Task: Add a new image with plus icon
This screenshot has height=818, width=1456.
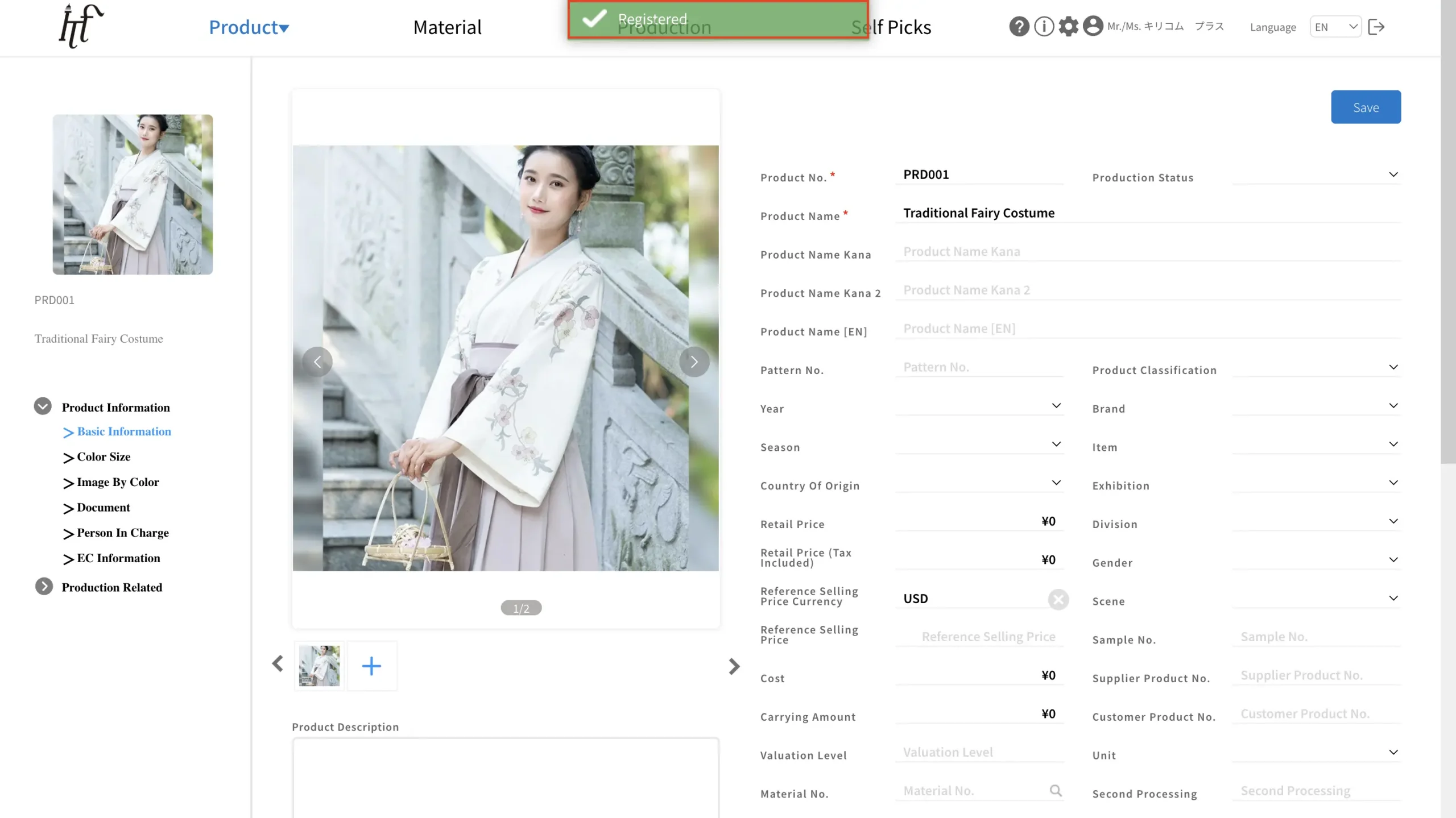Action: (x=371, y=666)
